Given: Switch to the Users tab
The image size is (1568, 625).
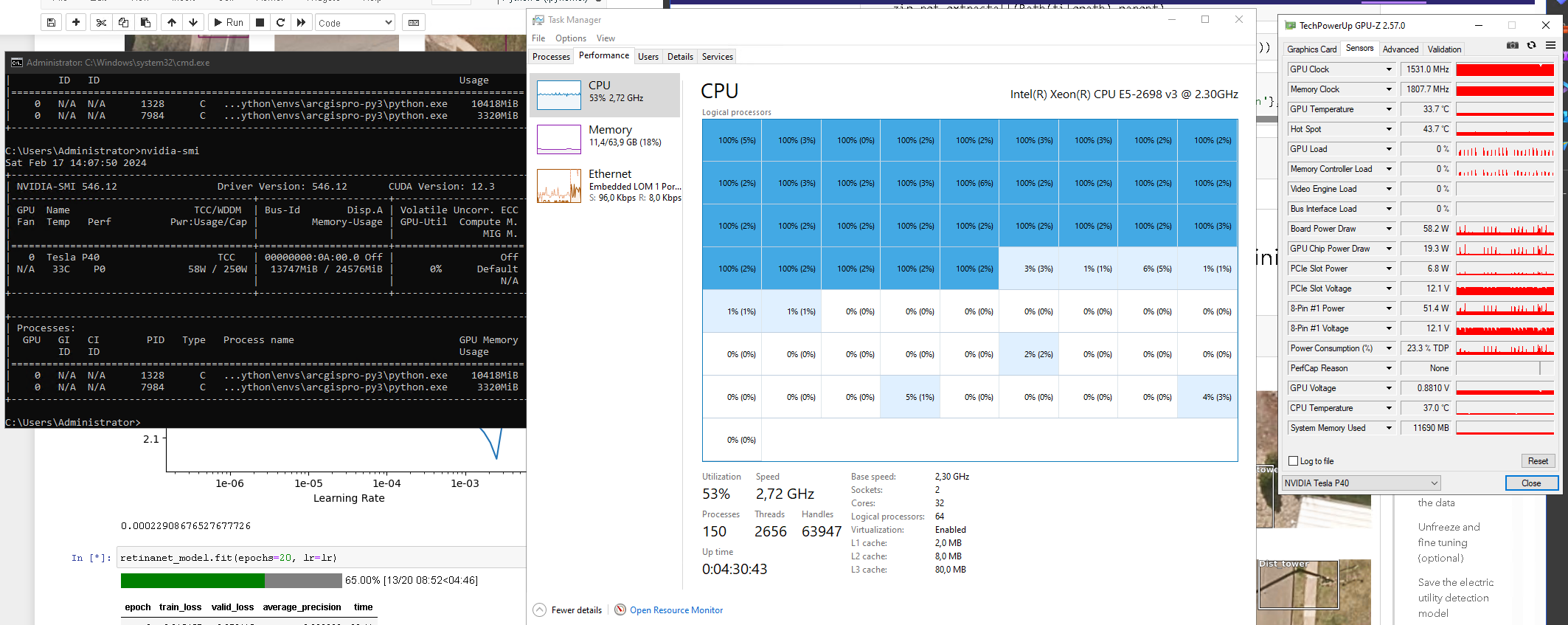Looking at the screenshot, I should point(648,57).
